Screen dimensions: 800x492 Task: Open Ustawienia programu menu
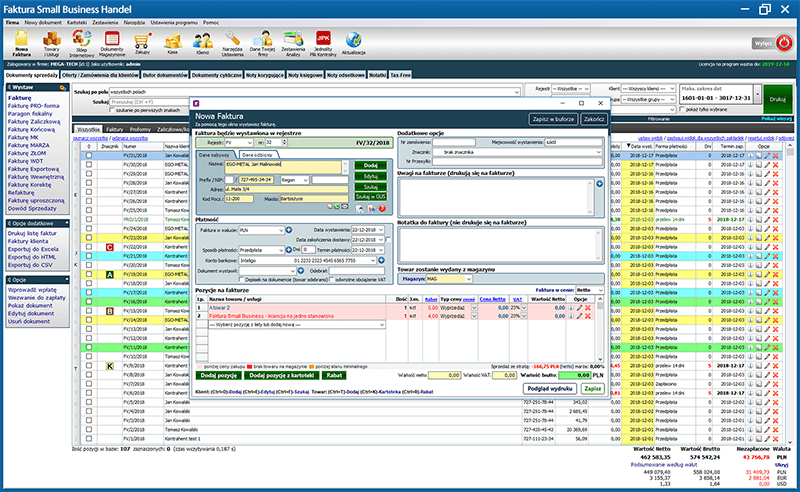tap(174, 22)
